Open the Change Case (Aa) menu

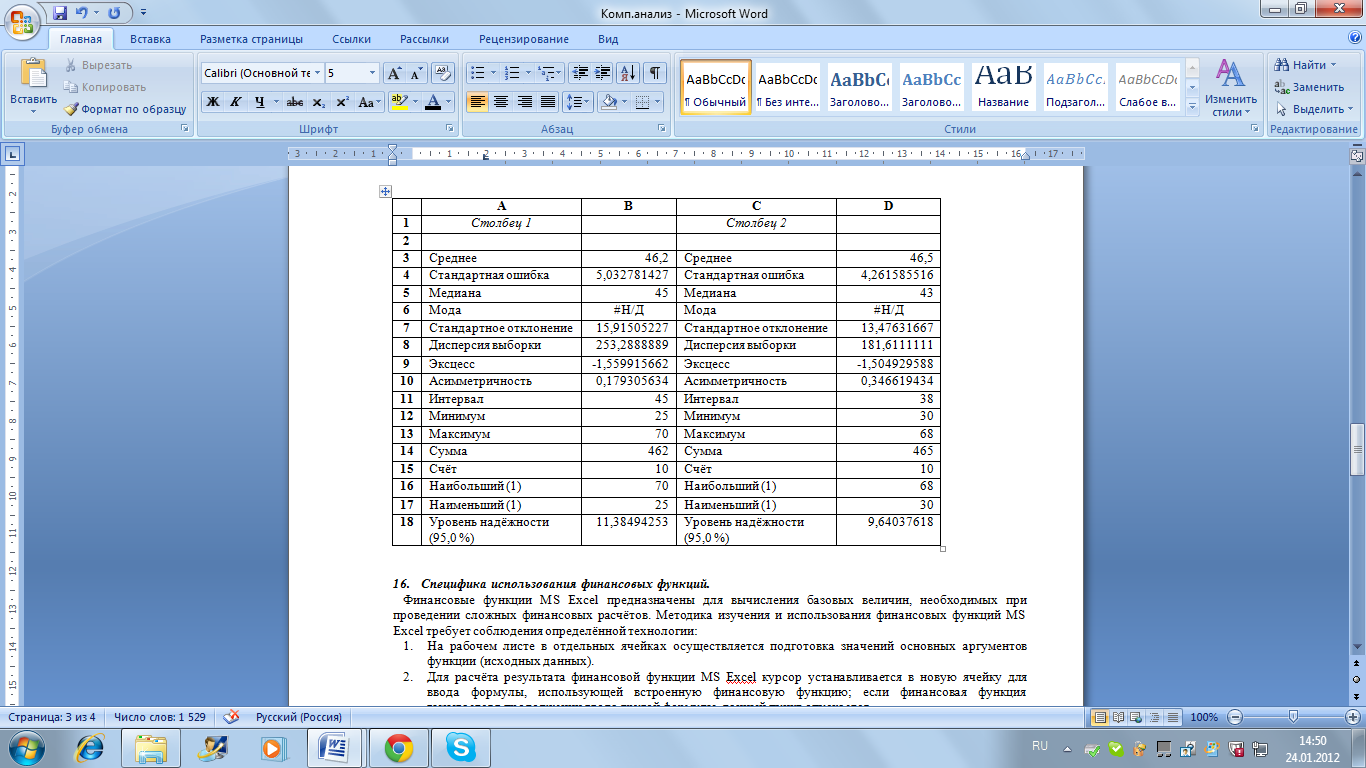(369, 102)
